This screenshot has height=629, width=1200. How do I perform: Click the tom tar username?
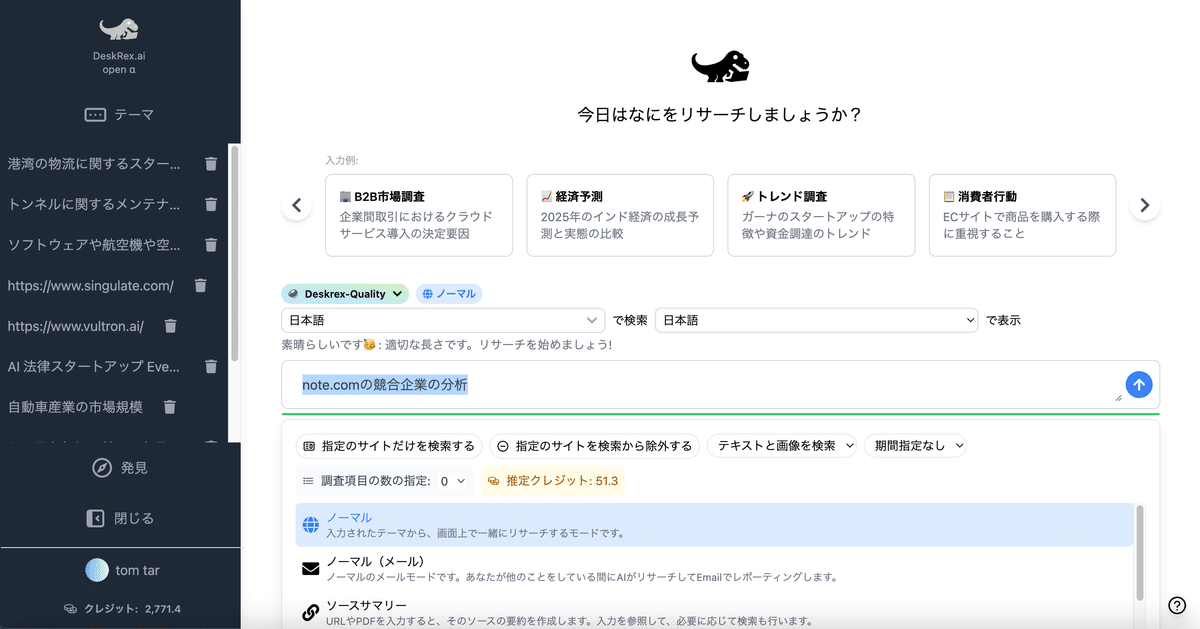(x=137, y=570)
